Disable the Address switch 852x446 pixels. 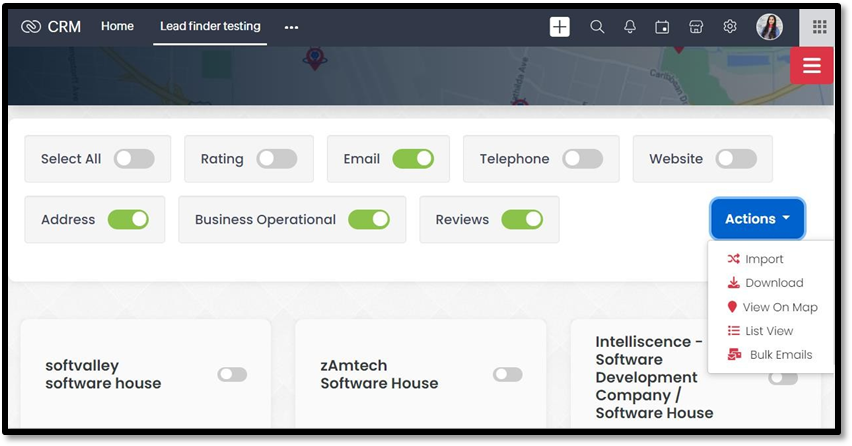pyautogui.click(x=128, y=219)
